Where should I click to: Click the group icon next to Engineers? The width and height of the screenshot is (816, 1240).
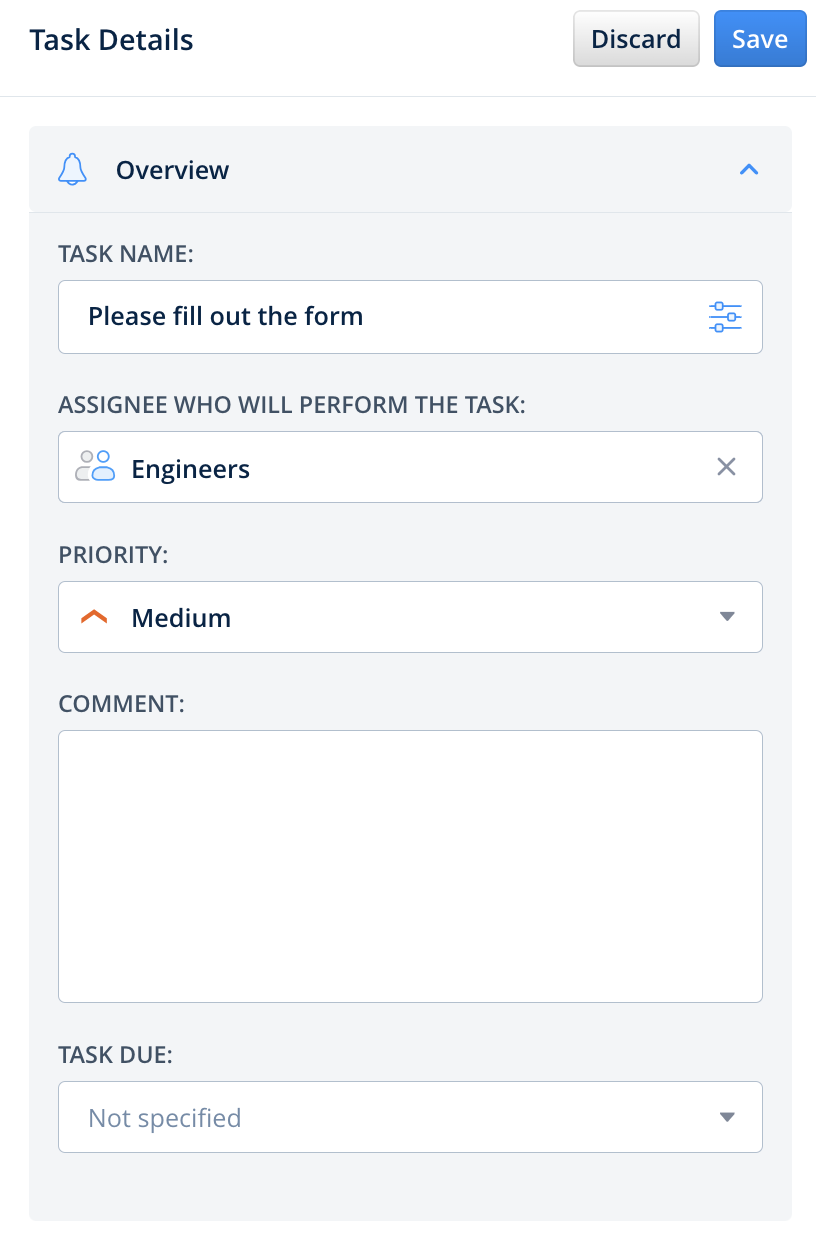coord(96,467)
